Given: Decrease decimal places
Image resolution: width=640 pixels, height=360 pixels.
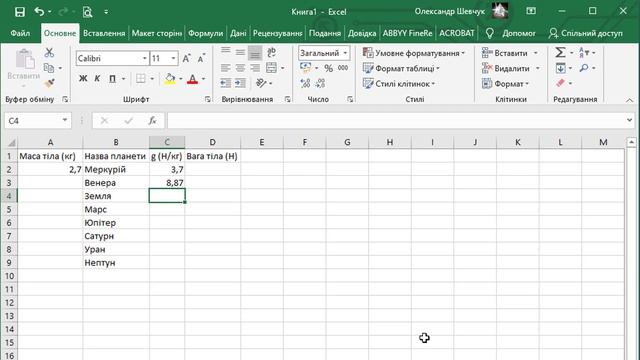Looking at the screenshot, I should pyautogui.click(x=320, y=83).
